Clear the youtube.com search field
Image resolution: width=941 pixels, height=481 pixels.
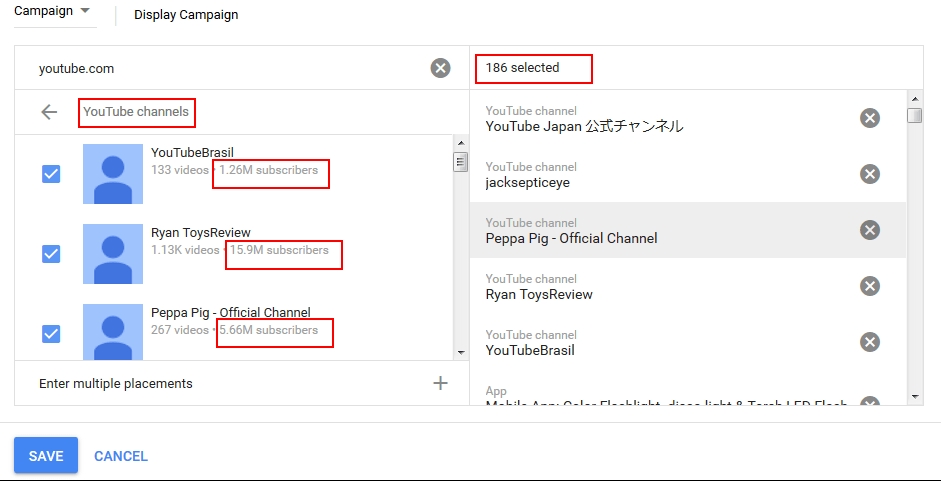click(x=440, y=68)
